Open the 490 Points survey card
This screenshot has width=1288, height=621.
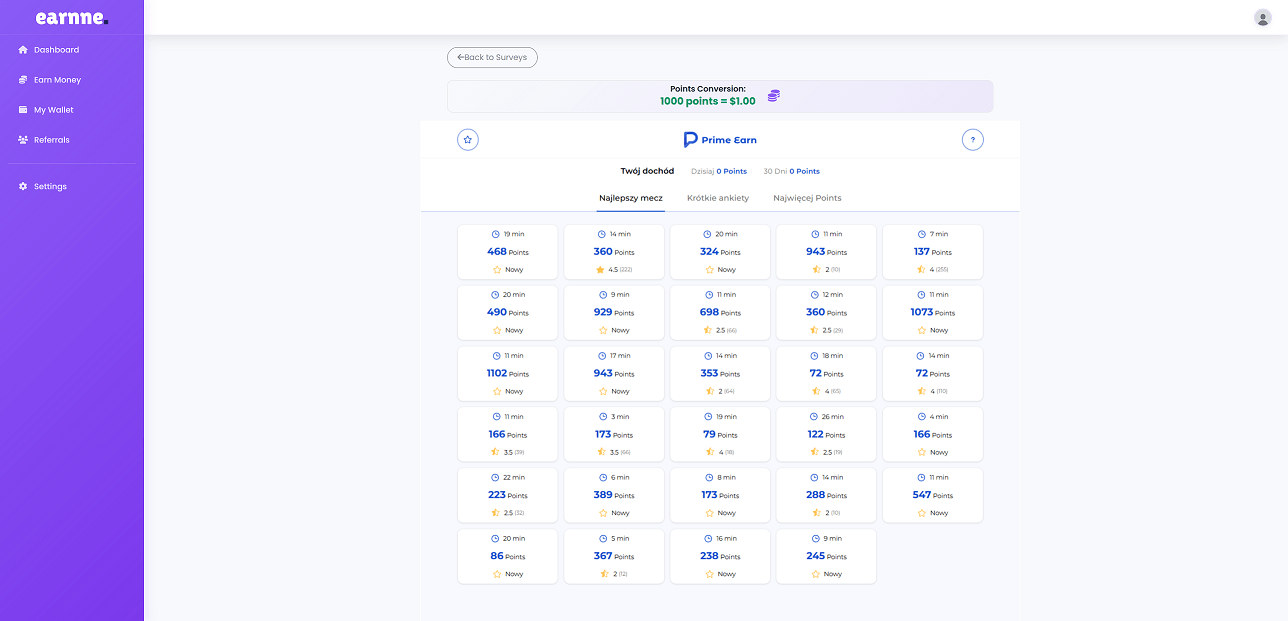point(507,313)
